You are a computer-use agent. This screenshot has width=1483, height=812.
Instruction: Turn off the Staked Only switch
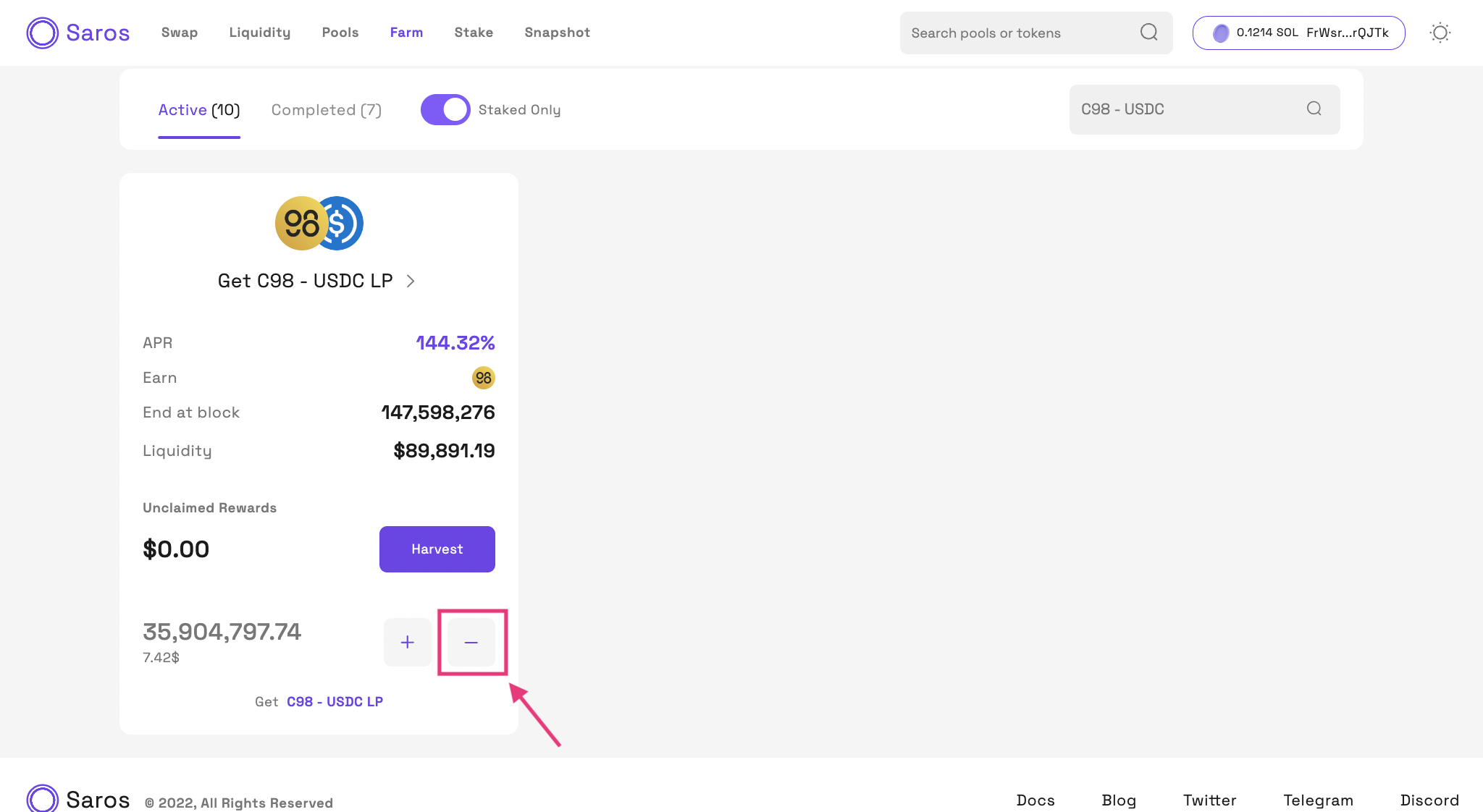(x=445, y=110)
